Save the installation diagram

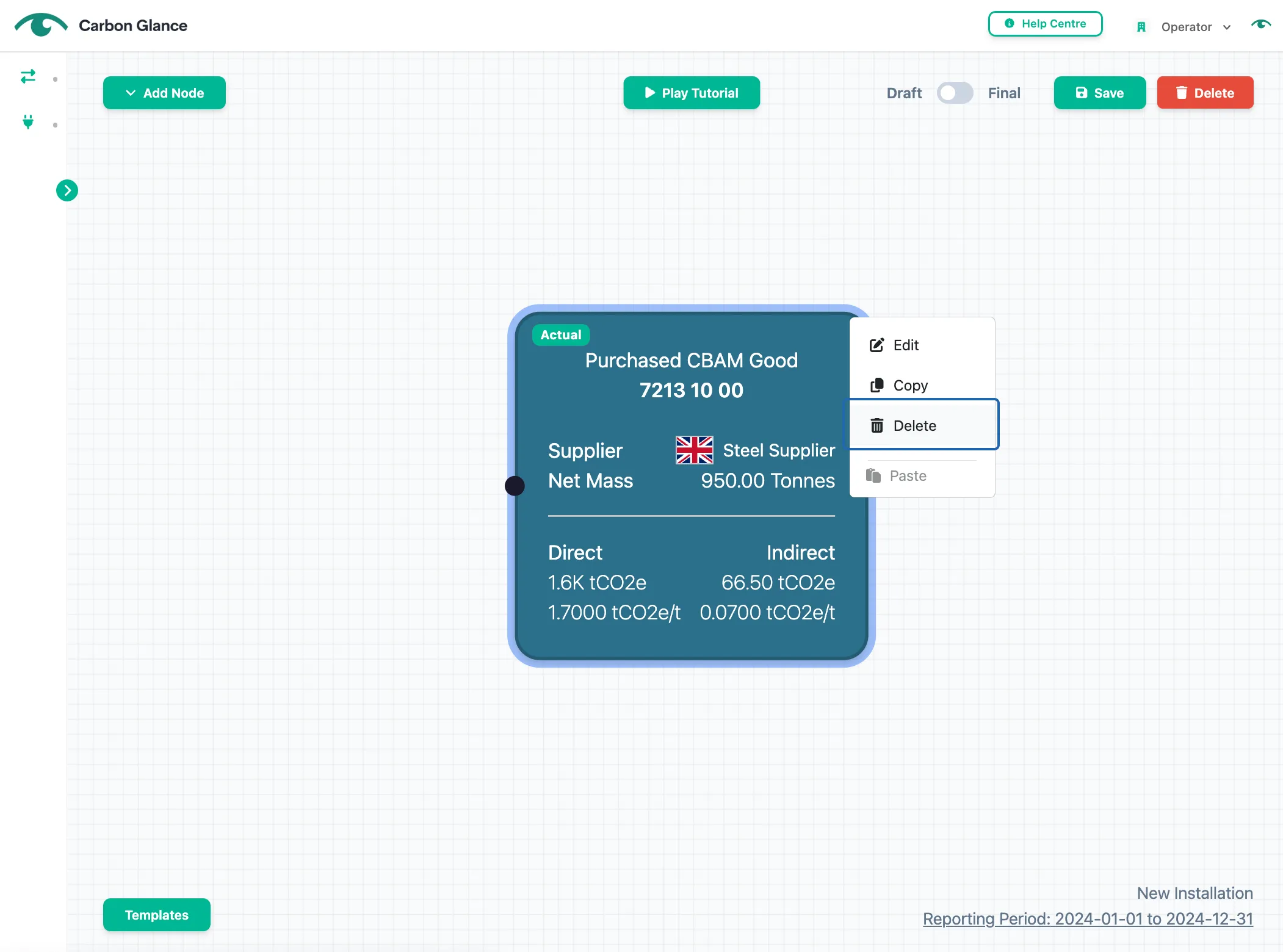pyautogui.click(x=1100, y=93)
